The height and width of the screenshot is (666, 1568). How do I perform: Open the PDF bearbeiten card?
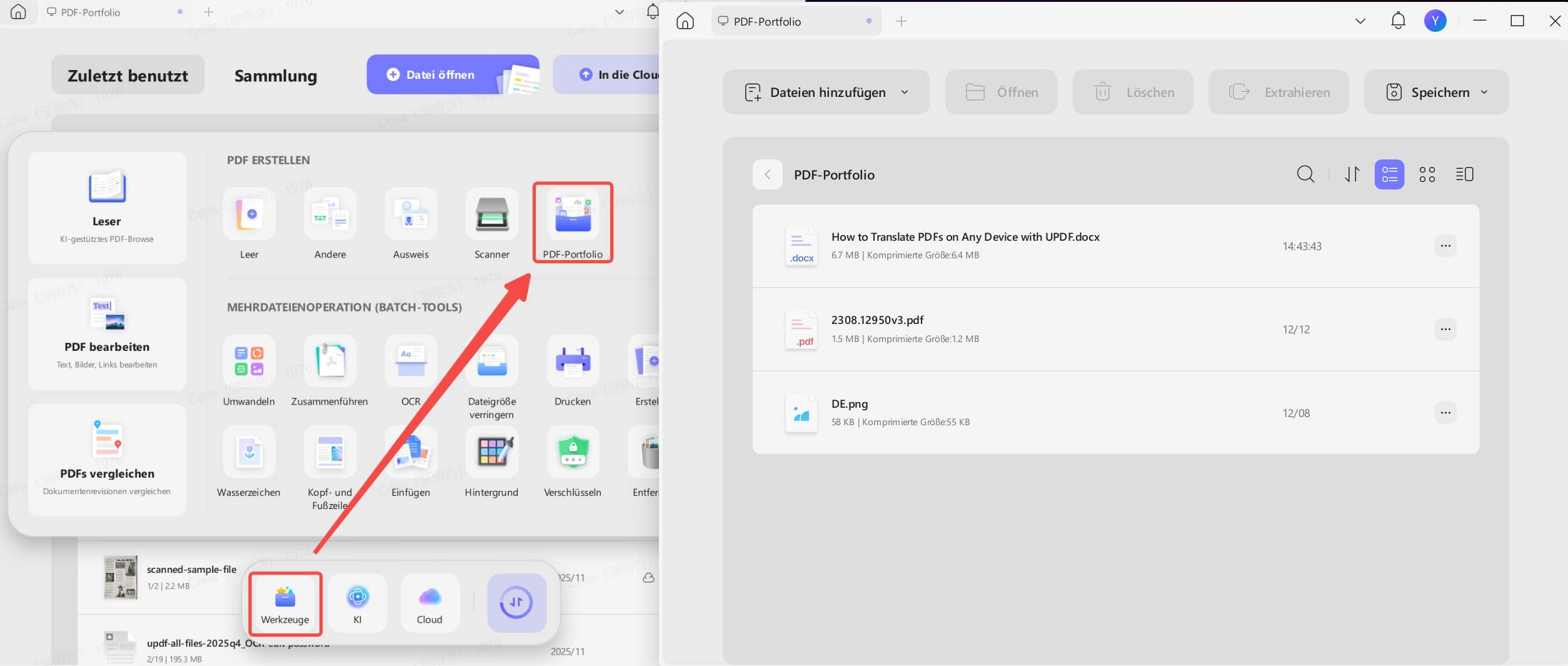(107, 334)
